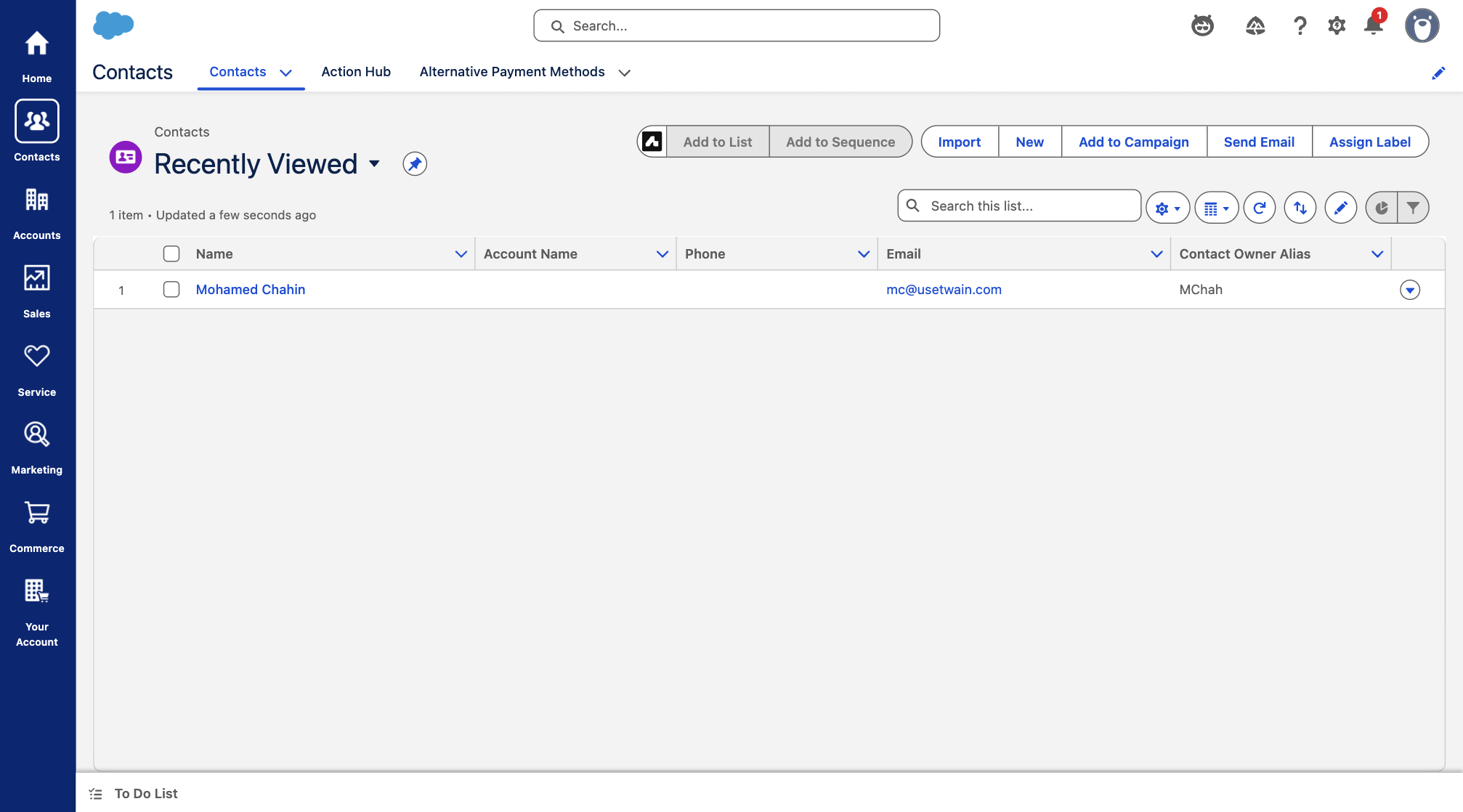Open To Do List utility bar item
Viewport: 1463px width, 812px height.
134,794
